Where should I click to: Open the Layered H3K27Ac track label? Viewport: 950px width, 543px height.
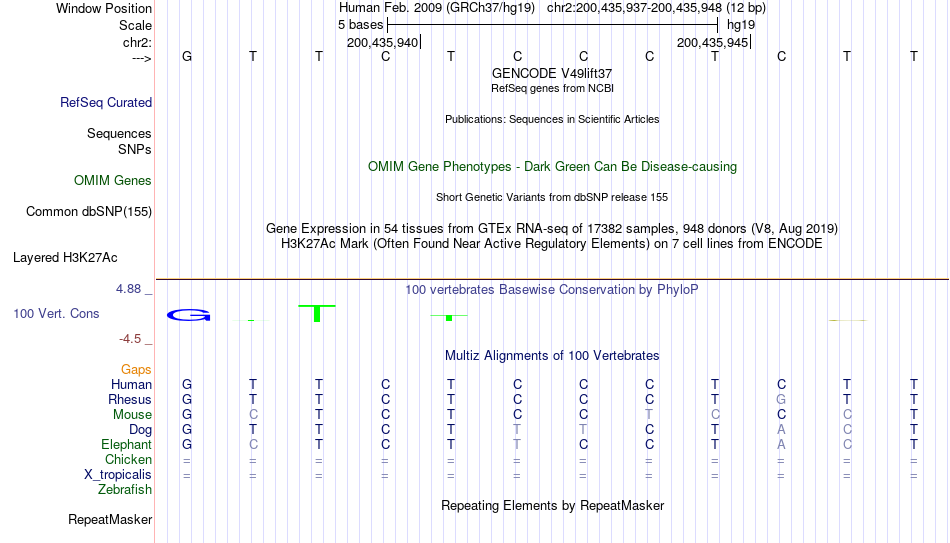pos(65,258)
